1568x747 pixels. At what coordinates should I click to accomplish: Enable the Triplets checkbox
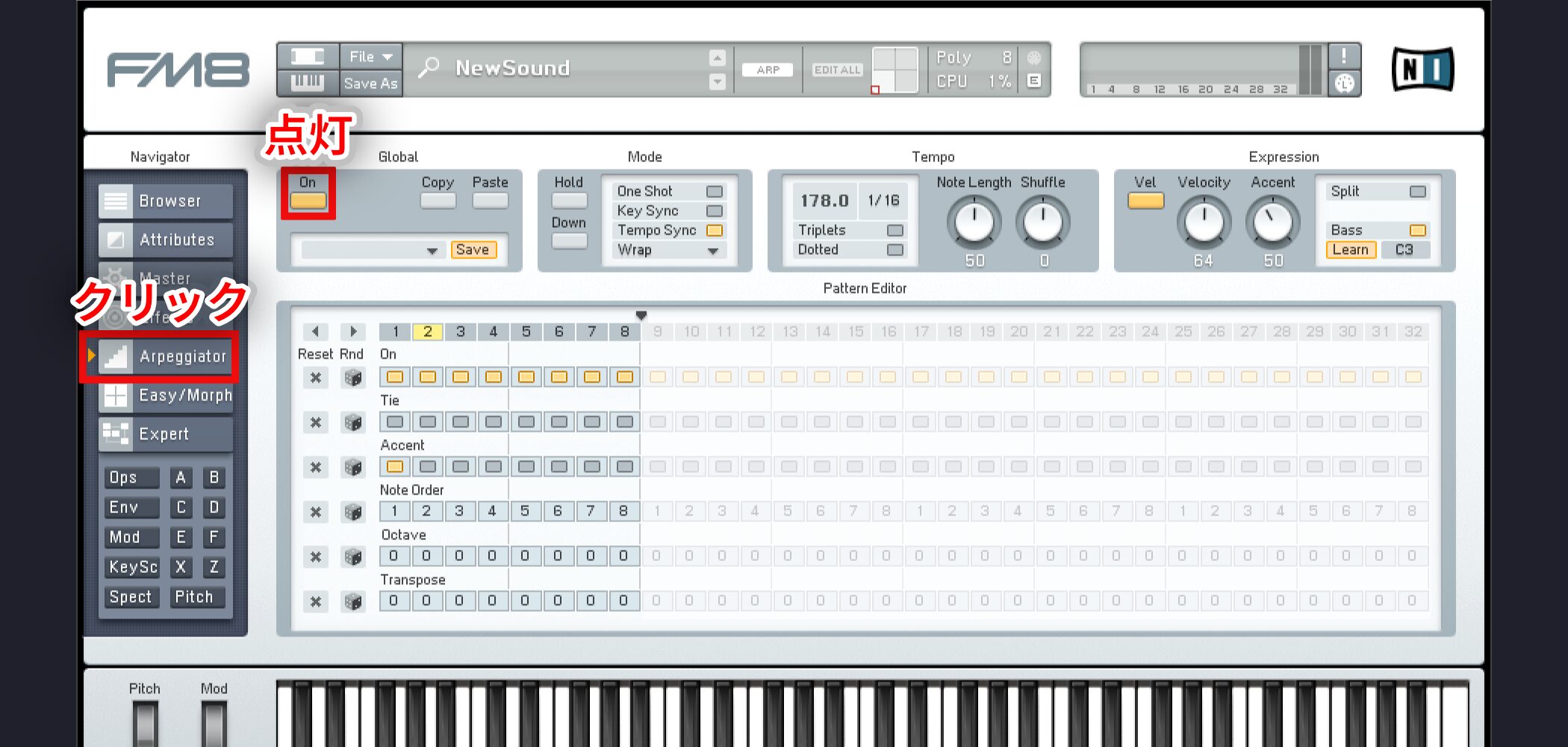[x=895, y=230]
